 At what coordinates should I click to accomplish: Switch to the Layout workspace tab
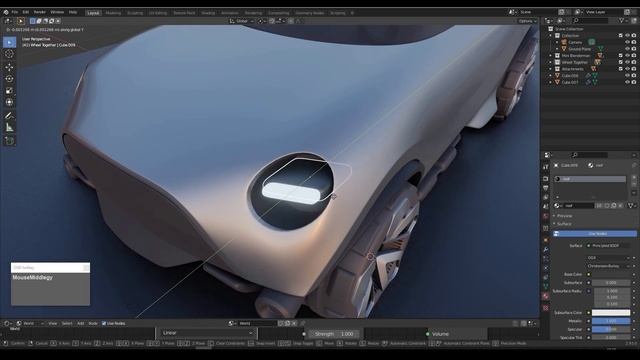93,13
